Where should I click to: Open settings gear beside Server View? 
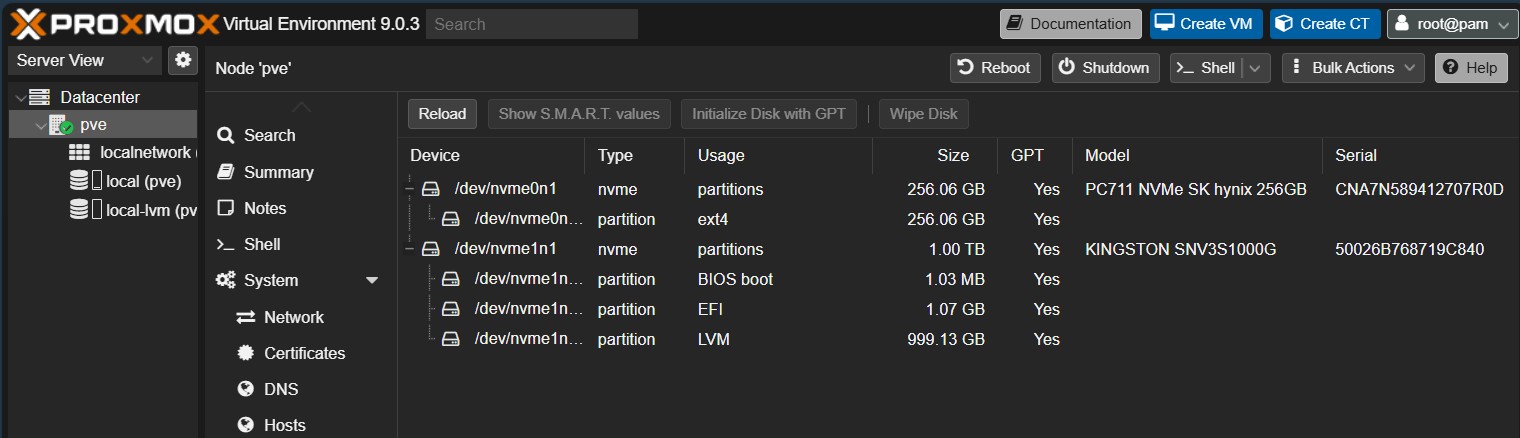(182, 60)
